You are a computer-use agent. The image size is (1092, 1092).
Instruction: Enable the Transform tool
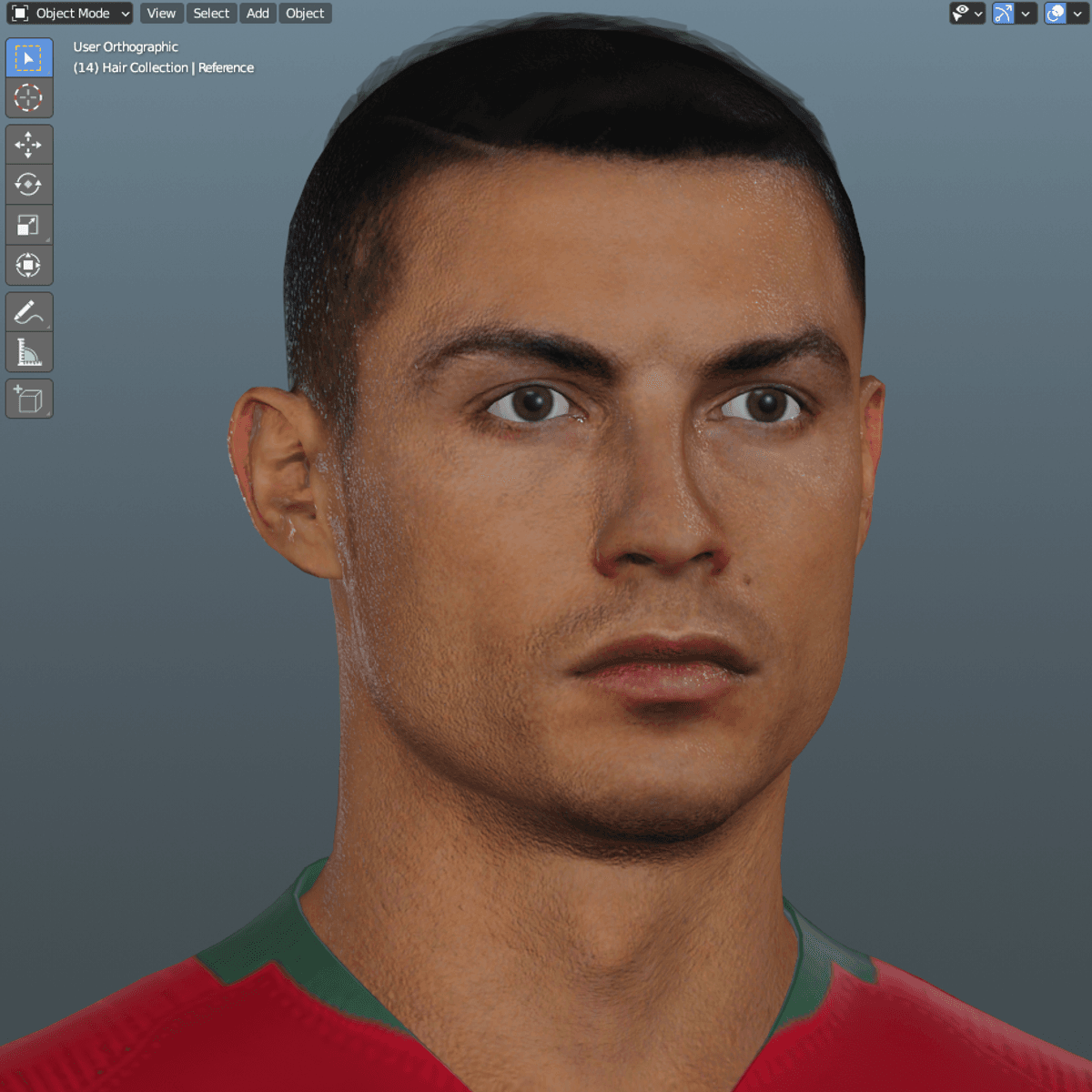(29, 266)
